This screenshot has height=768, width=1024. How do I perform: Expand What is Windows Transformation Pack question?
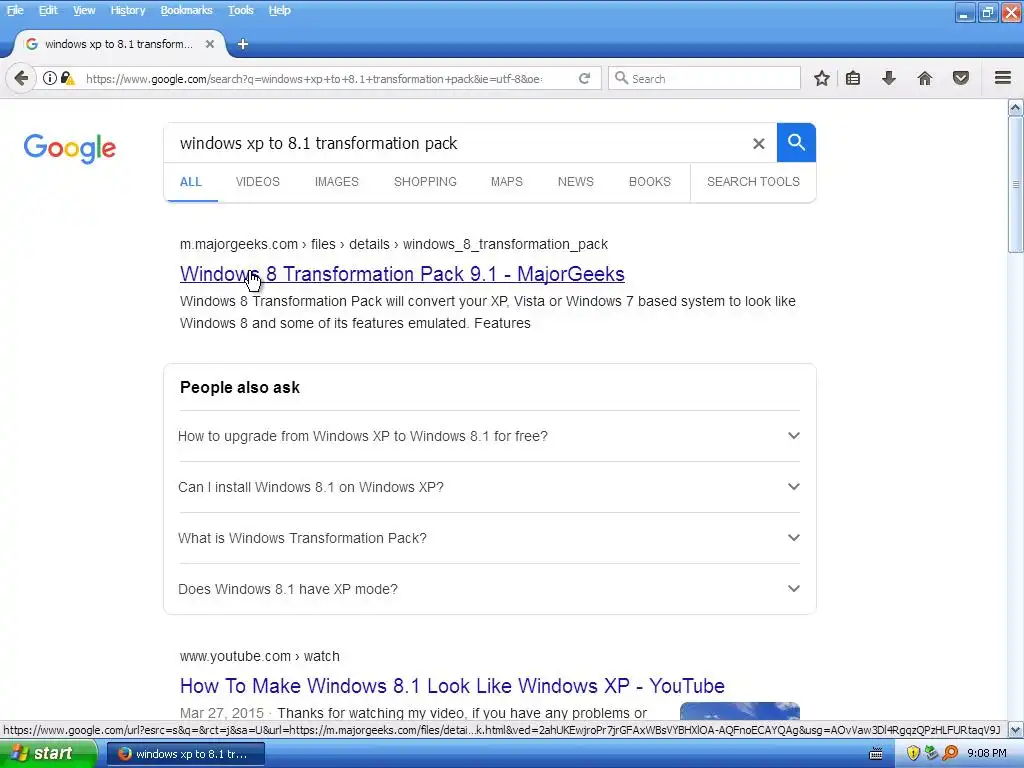click(x=489, y=538)
